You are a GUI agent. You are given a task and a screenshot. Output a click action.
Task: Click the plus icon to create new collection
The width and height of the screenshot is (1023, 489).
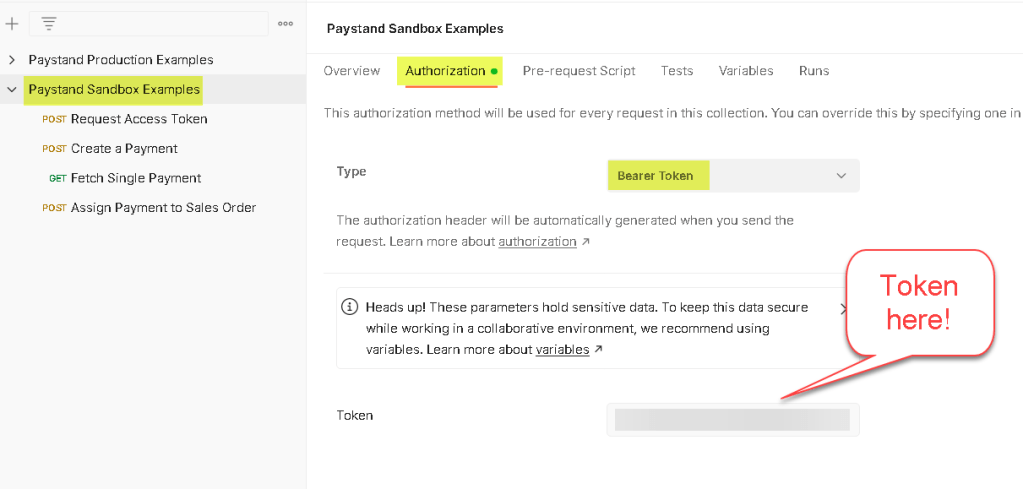pyautogui.click(x=12, y=23)
